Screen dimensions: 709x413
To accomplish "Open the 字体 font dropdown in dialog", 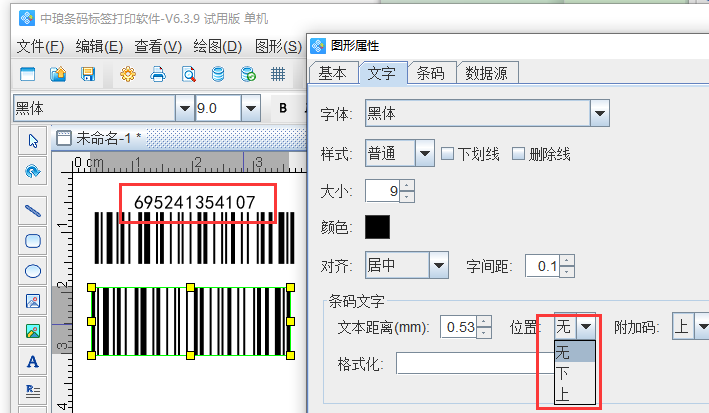I will click(x=600, y=113).
